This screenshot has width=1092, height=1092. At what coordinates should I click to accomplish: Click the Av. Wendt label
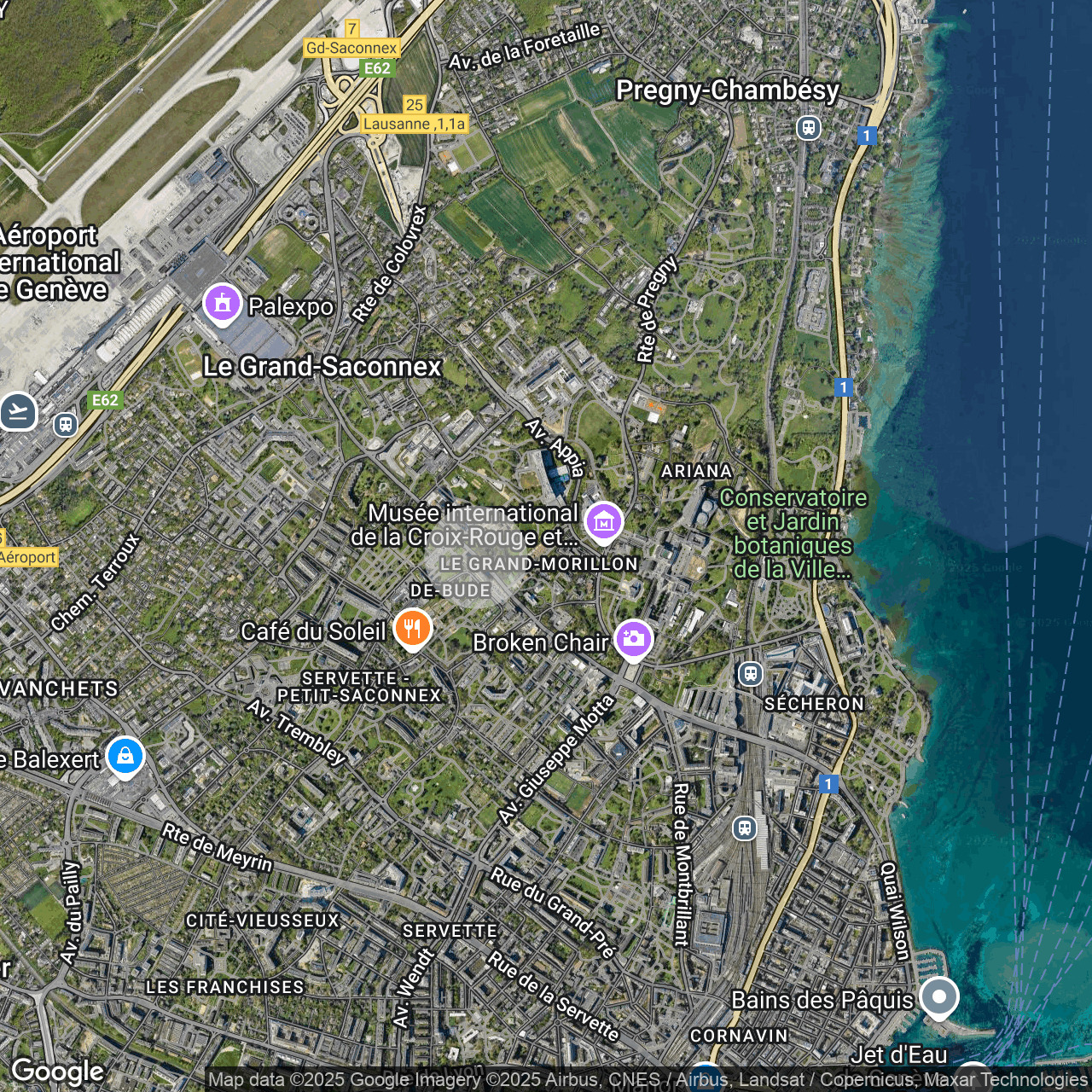pyautogui.click(x=414, y=986)
